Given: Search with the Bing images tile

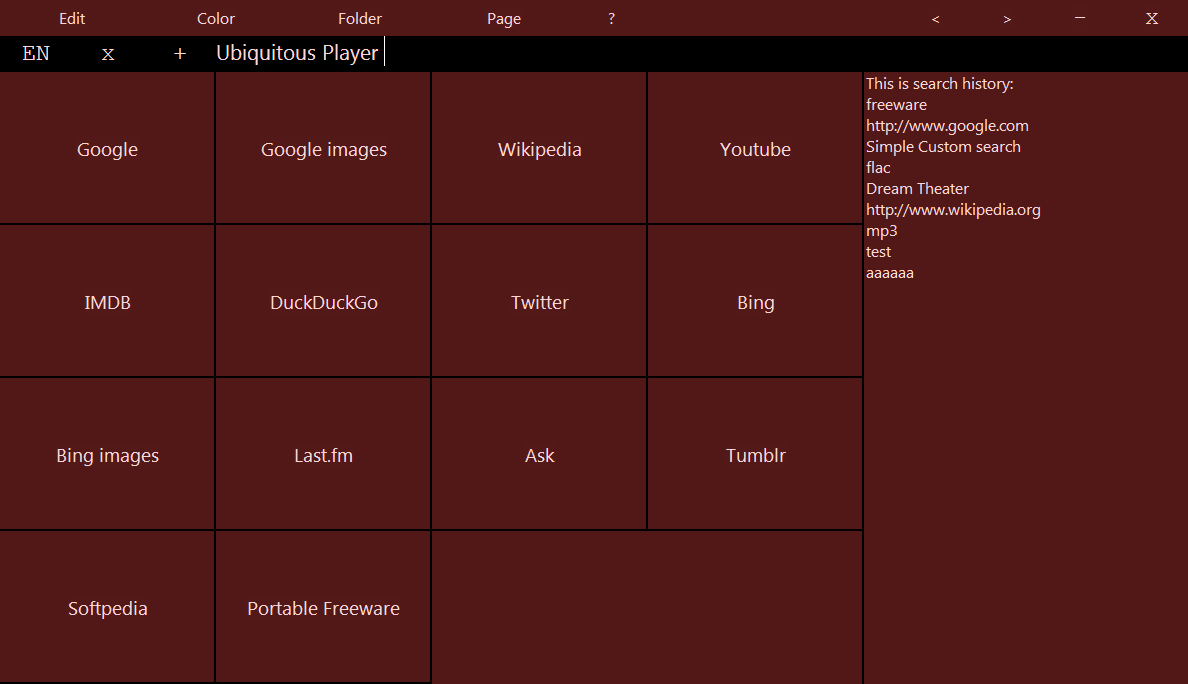Looking at the screenshot, I should click(108, 454).
